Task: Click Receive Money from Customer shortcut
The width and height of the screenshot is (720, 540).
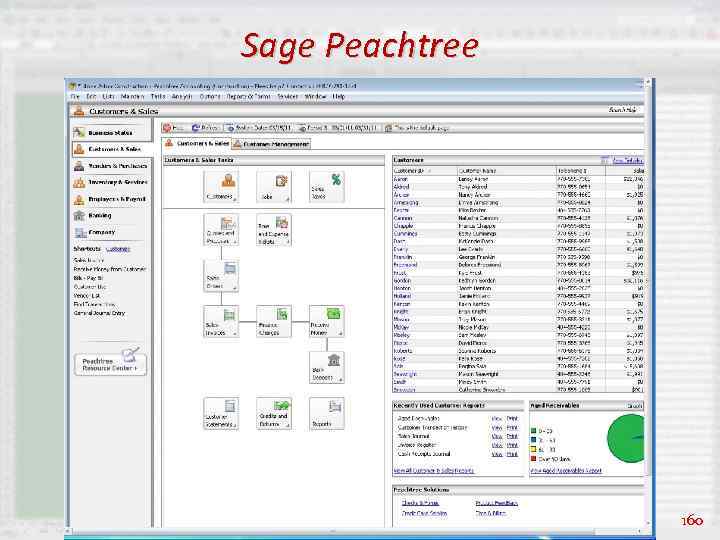Action: [x=110, y=269]
